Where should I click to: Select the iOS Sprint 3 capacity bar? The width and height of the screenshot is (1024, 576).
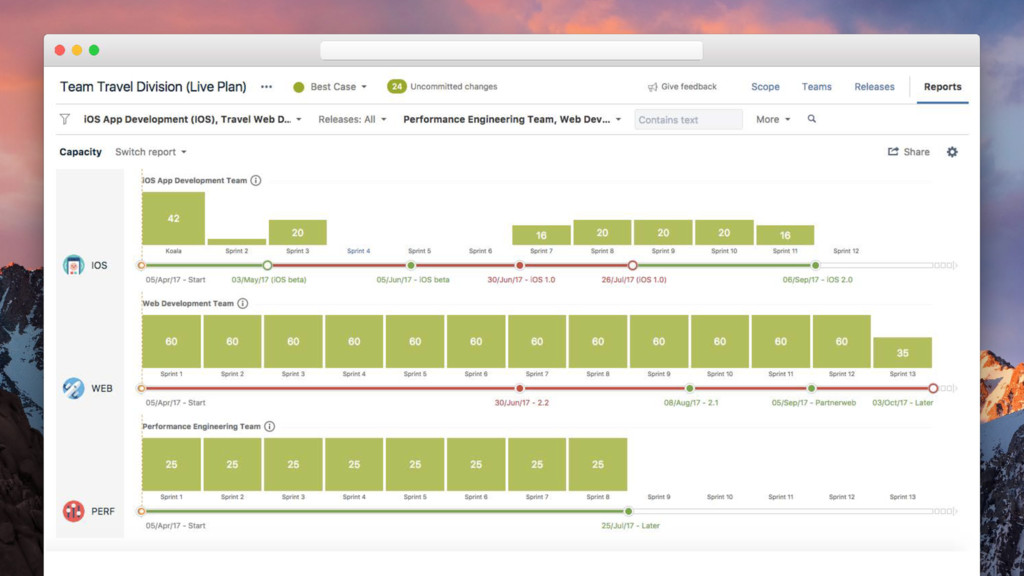[x=298, y=232]
